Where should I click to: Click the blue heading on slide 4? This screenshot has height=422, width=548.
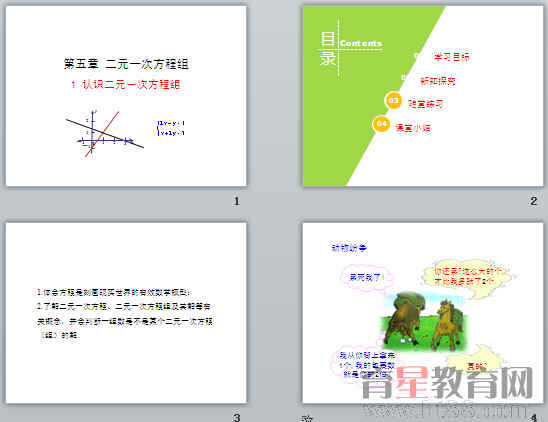[x=349, y=248]
